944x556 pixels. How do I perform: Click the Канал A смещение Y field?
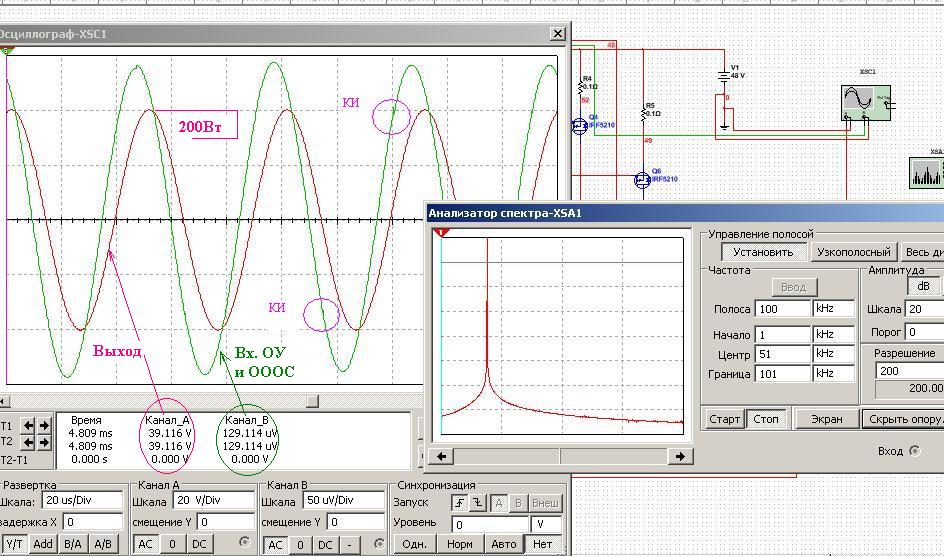[228, 522]
